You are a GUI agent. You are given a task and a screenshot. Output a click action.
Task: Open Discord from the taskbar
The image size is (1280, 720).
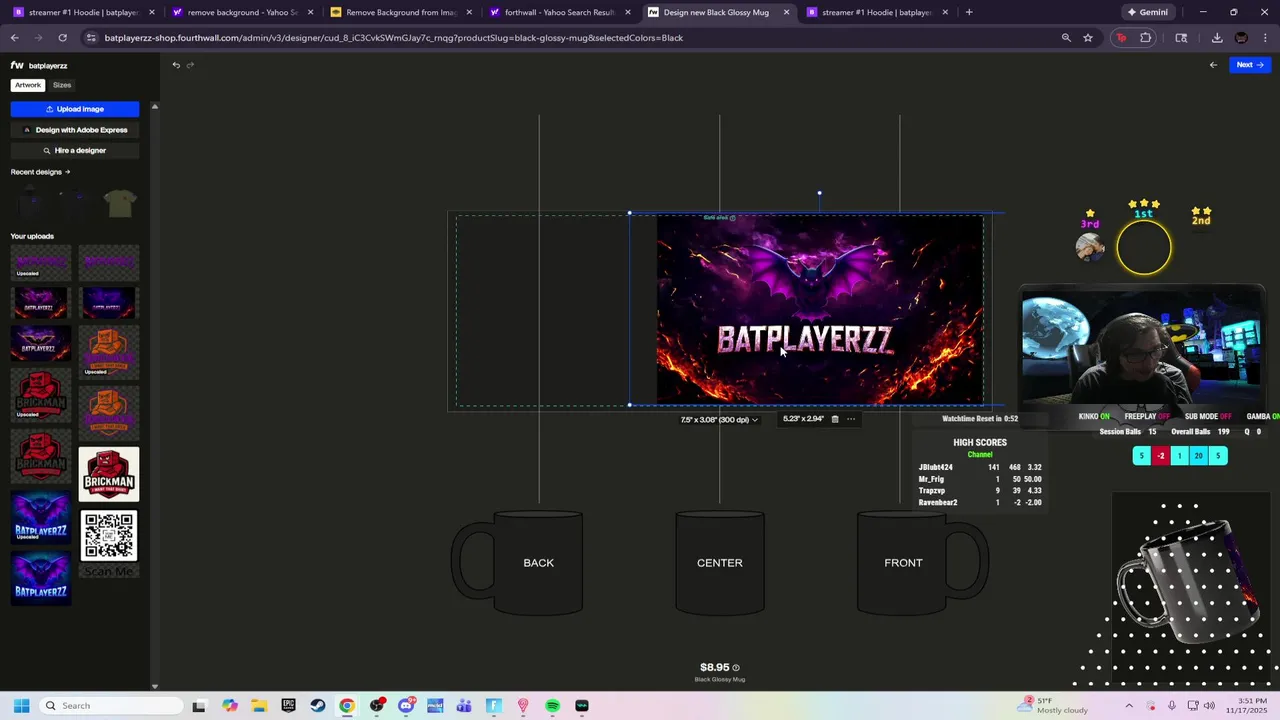[406, 706]
